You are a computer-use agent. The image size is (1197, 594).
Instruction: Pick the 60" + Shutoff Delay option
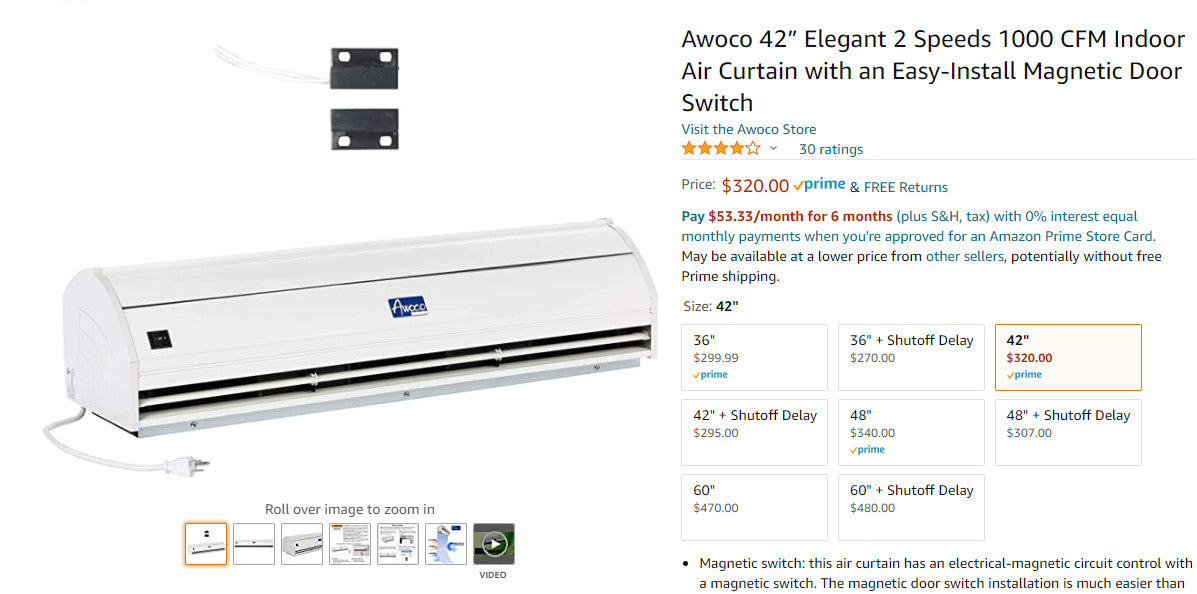(911, 507)
